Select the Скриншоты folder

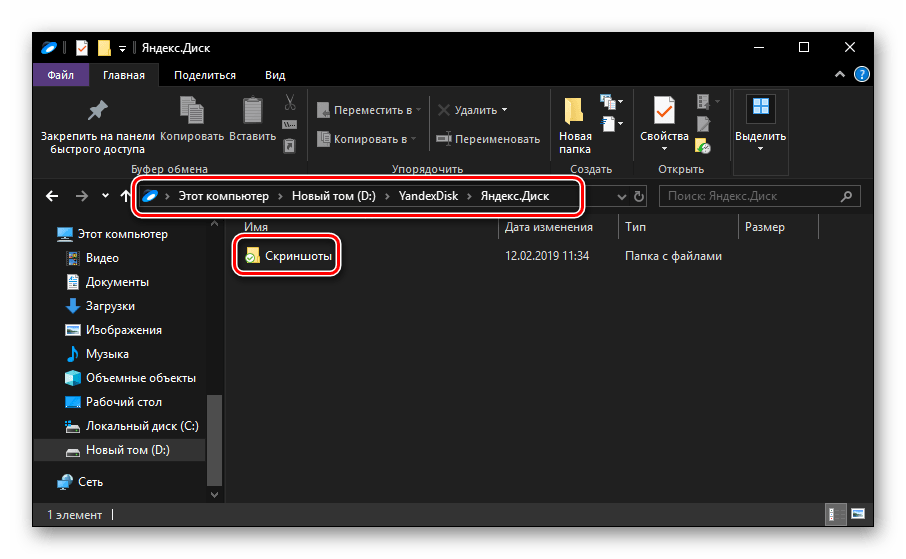click(289, 256)
